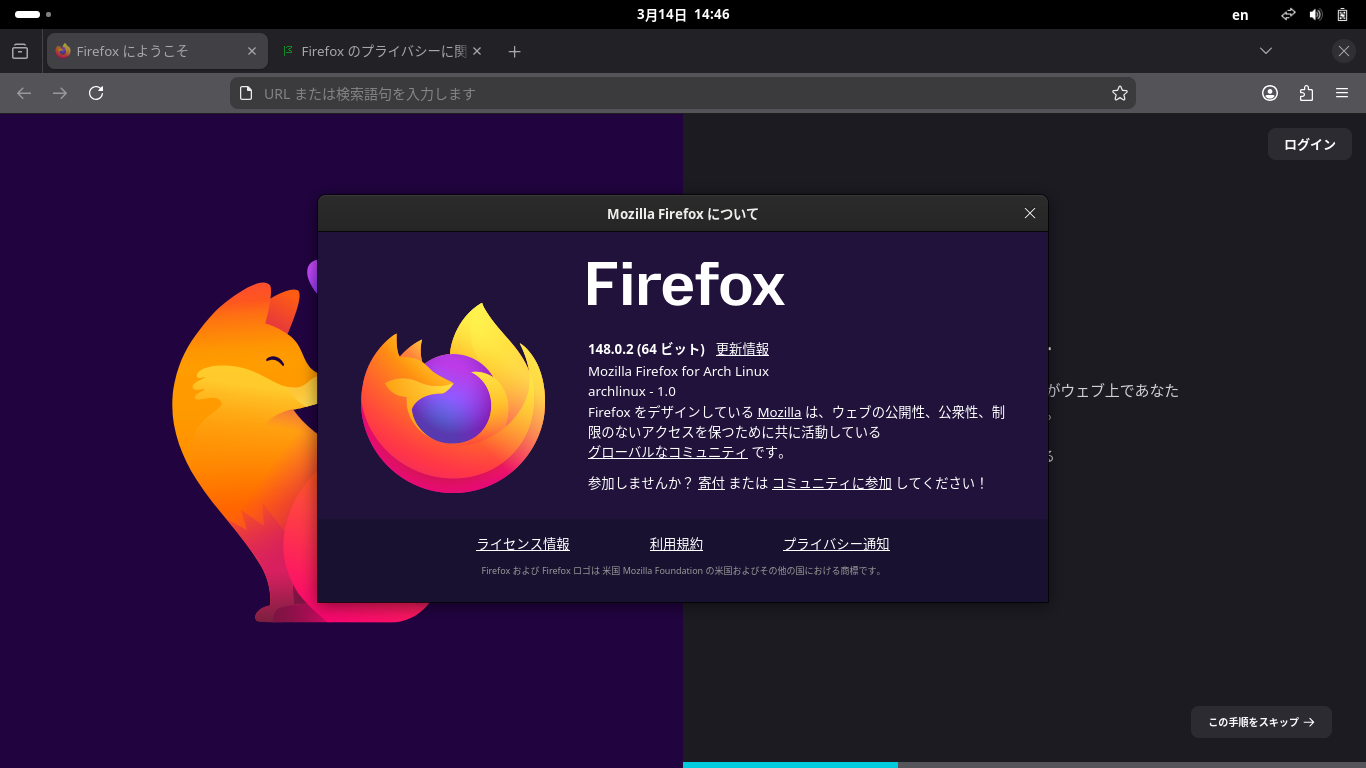Viewport: 1366px width, 768px height.
Task: Close the 'Firefox にようこそ' tab
Action: (252, 51)
